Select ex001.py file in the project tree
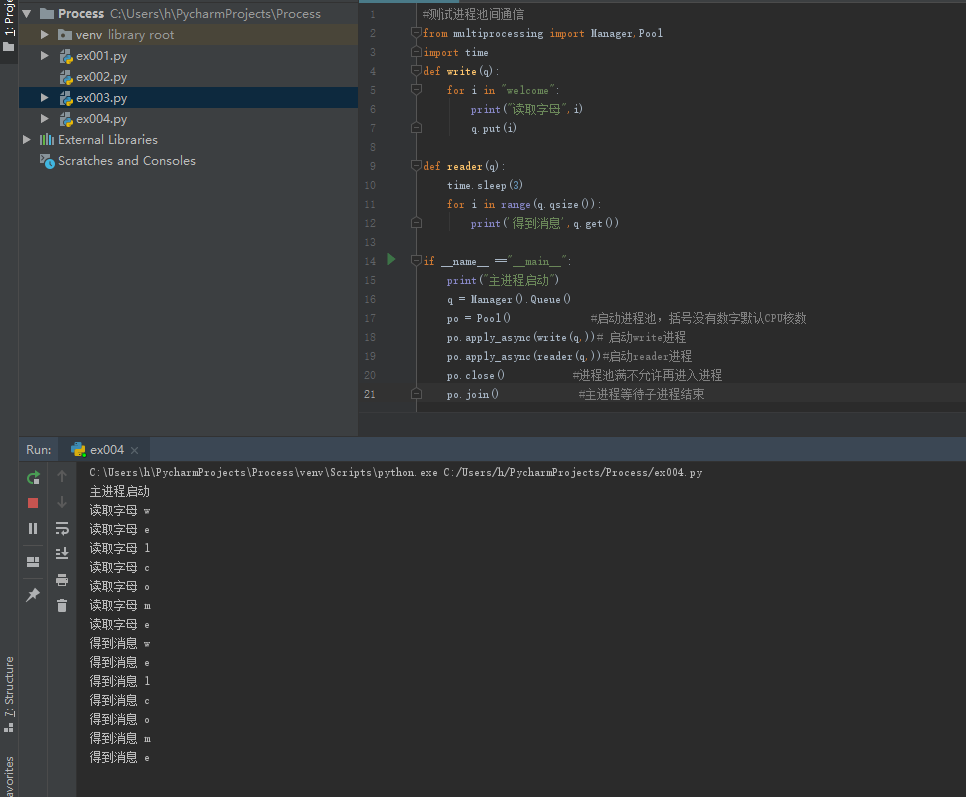The width and height of the screenshot is (966, 797). [x=102, y=56]
